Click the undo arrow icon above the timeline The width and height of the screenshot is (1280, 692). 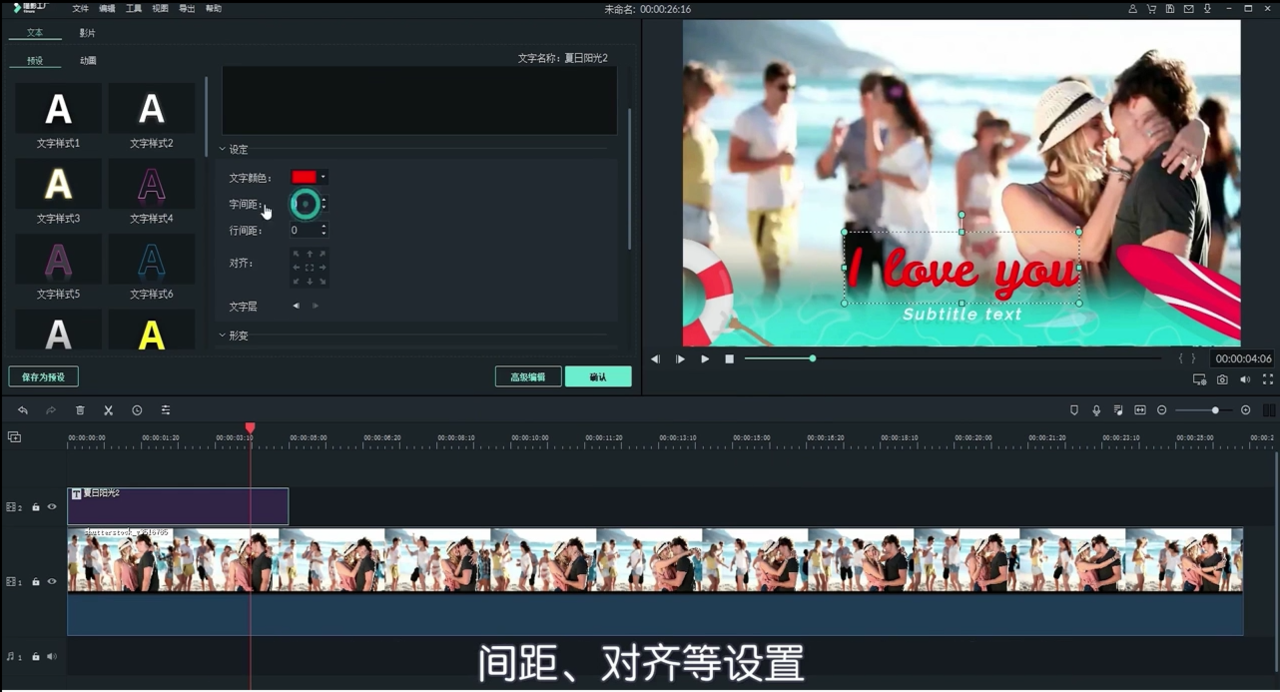(x=23, y=410)
